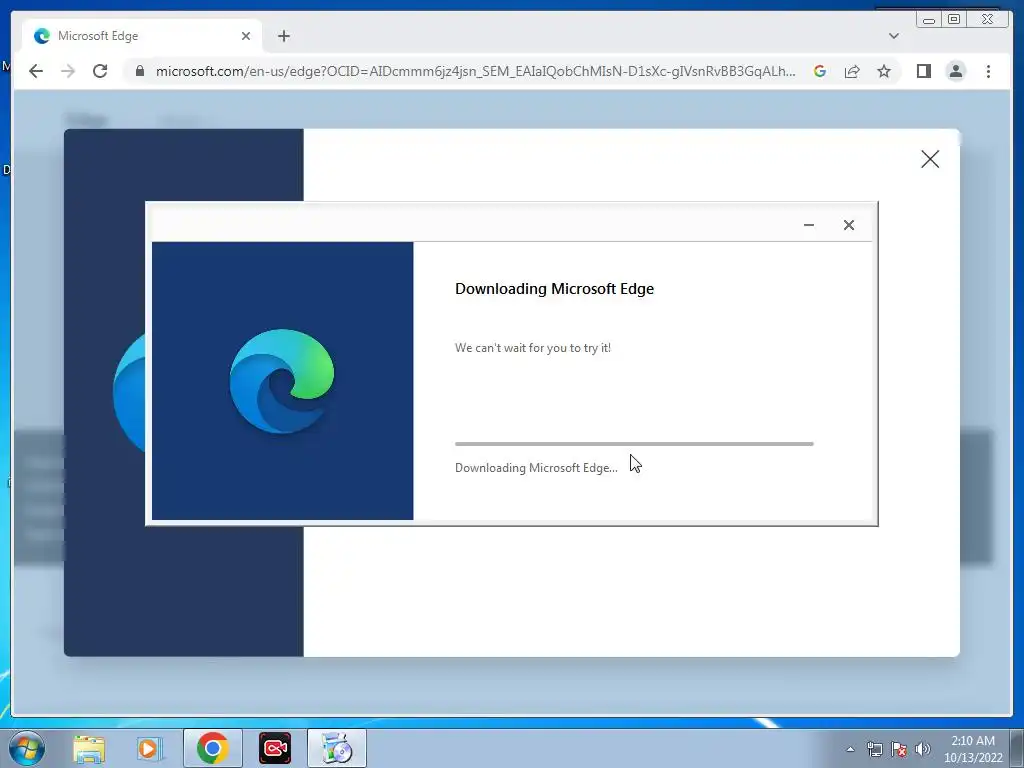Open a new tab with the plus button

[283, 36]
